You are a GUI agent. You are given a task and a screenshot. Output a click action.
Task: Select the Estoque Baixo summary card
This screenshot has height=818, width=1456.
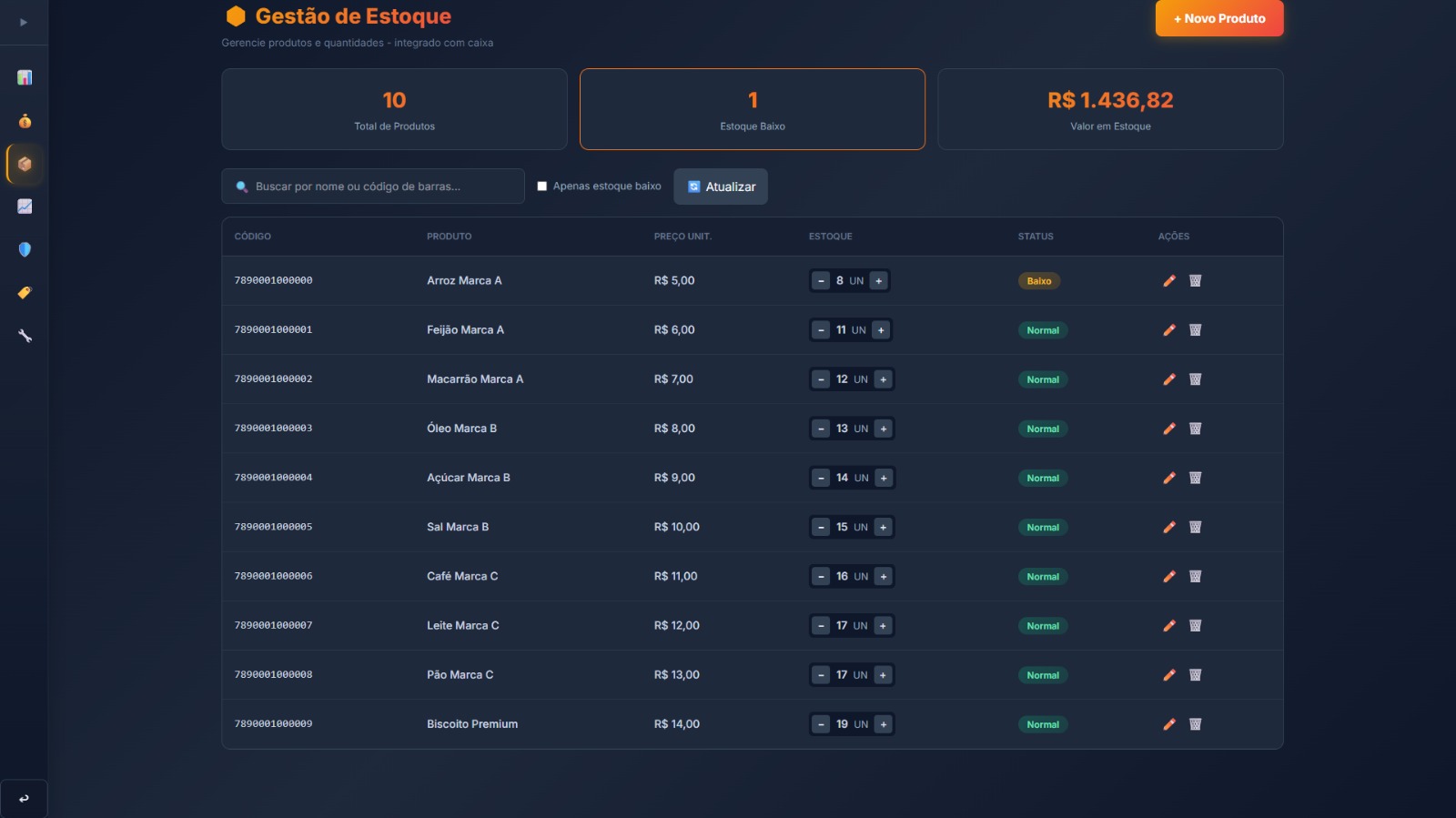click(753, 109)
